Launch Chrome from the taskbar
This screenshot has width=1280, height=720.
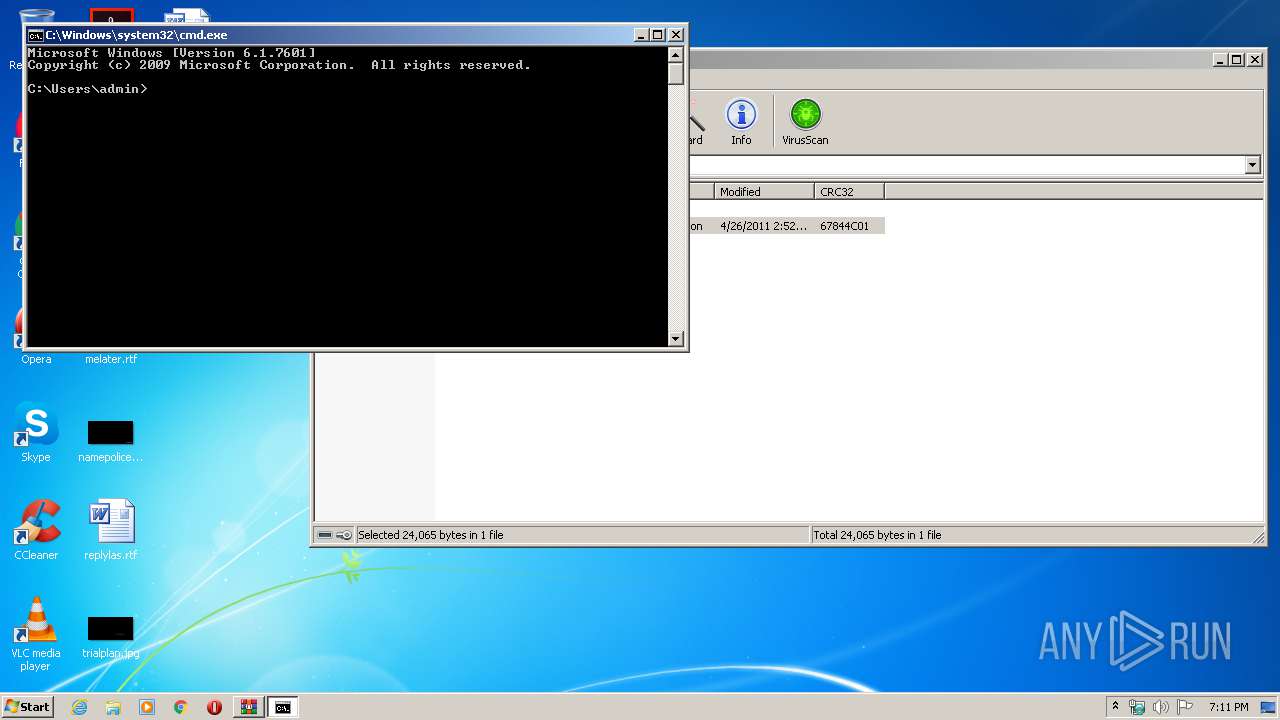coord(181,707)
